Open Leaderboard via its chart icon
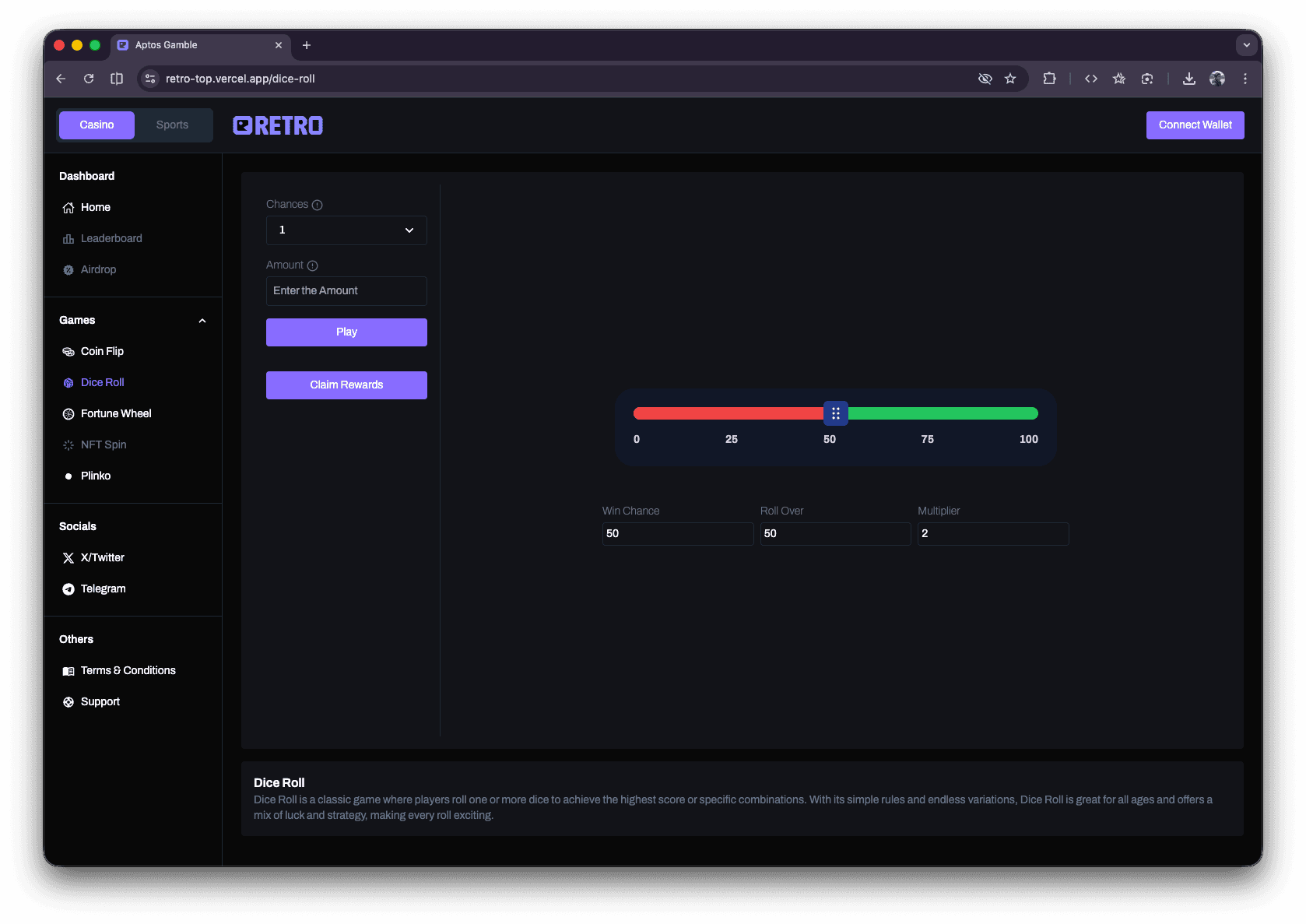The image size is (1306, 924). pyautogui.click(x=68, y=239)
